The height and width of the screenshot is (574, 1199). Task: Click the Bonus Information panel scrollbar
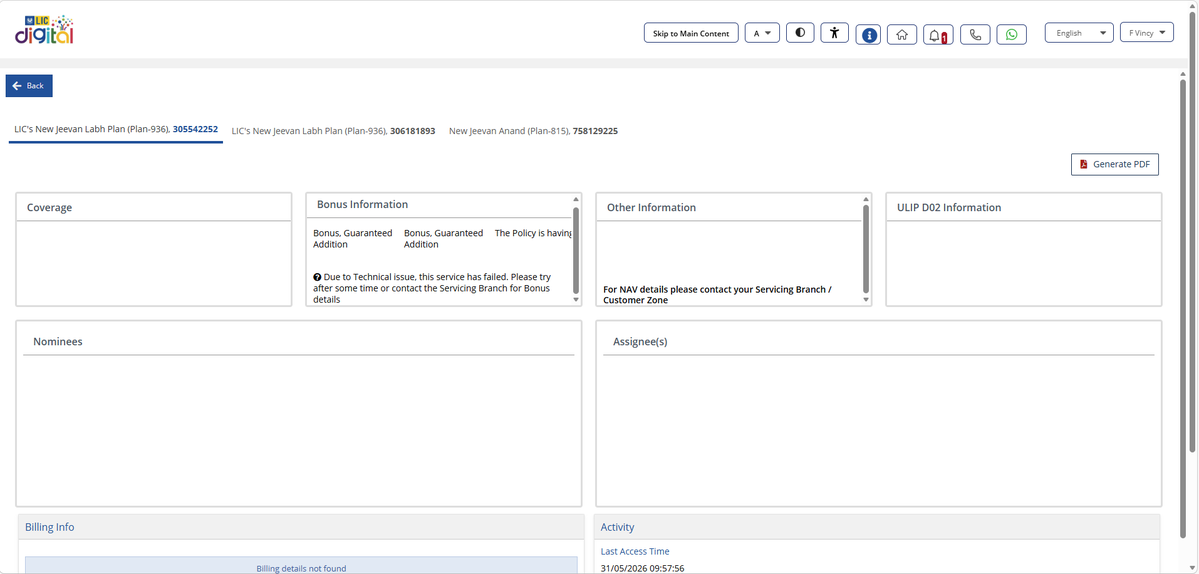click(x=576, y=249)
